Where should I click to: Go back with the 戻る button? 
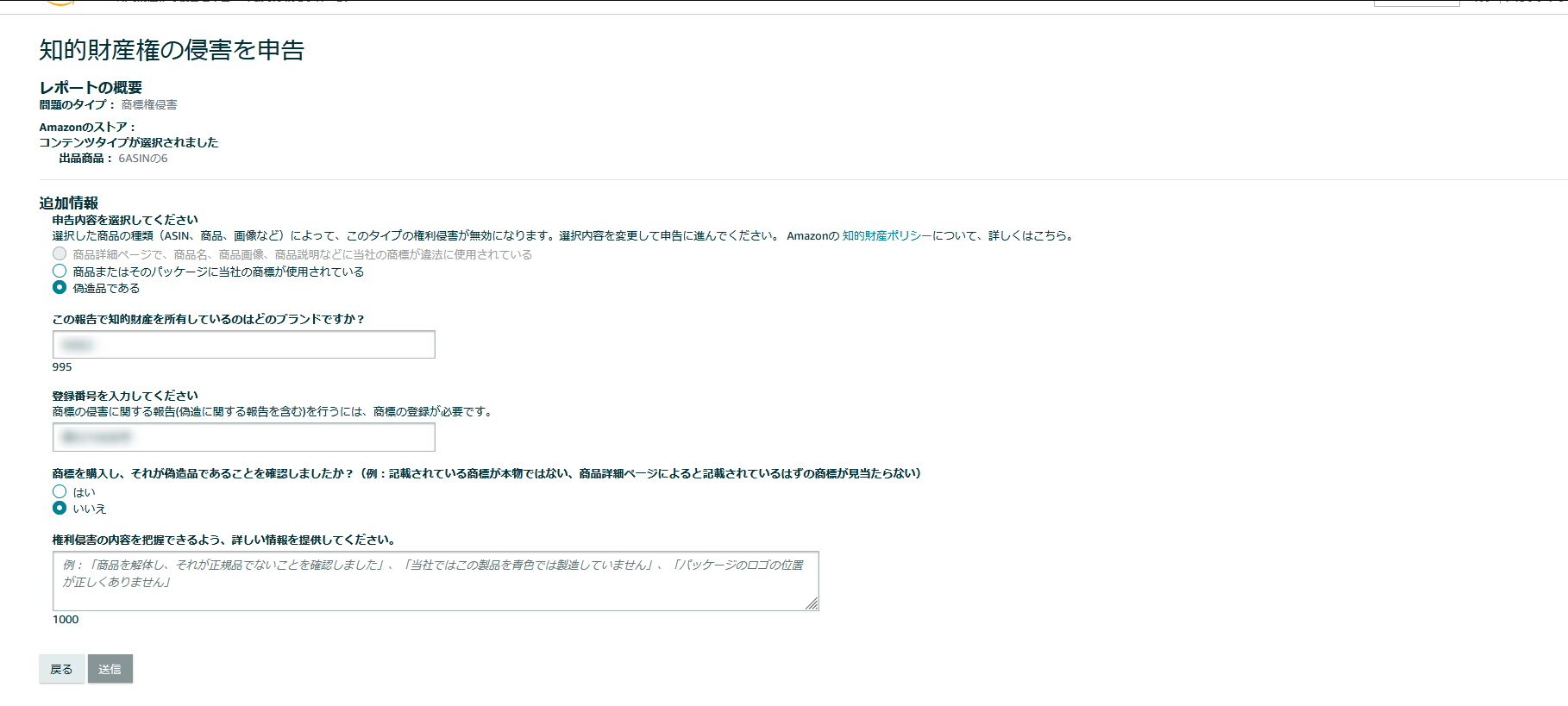click(x=61, y=669)
